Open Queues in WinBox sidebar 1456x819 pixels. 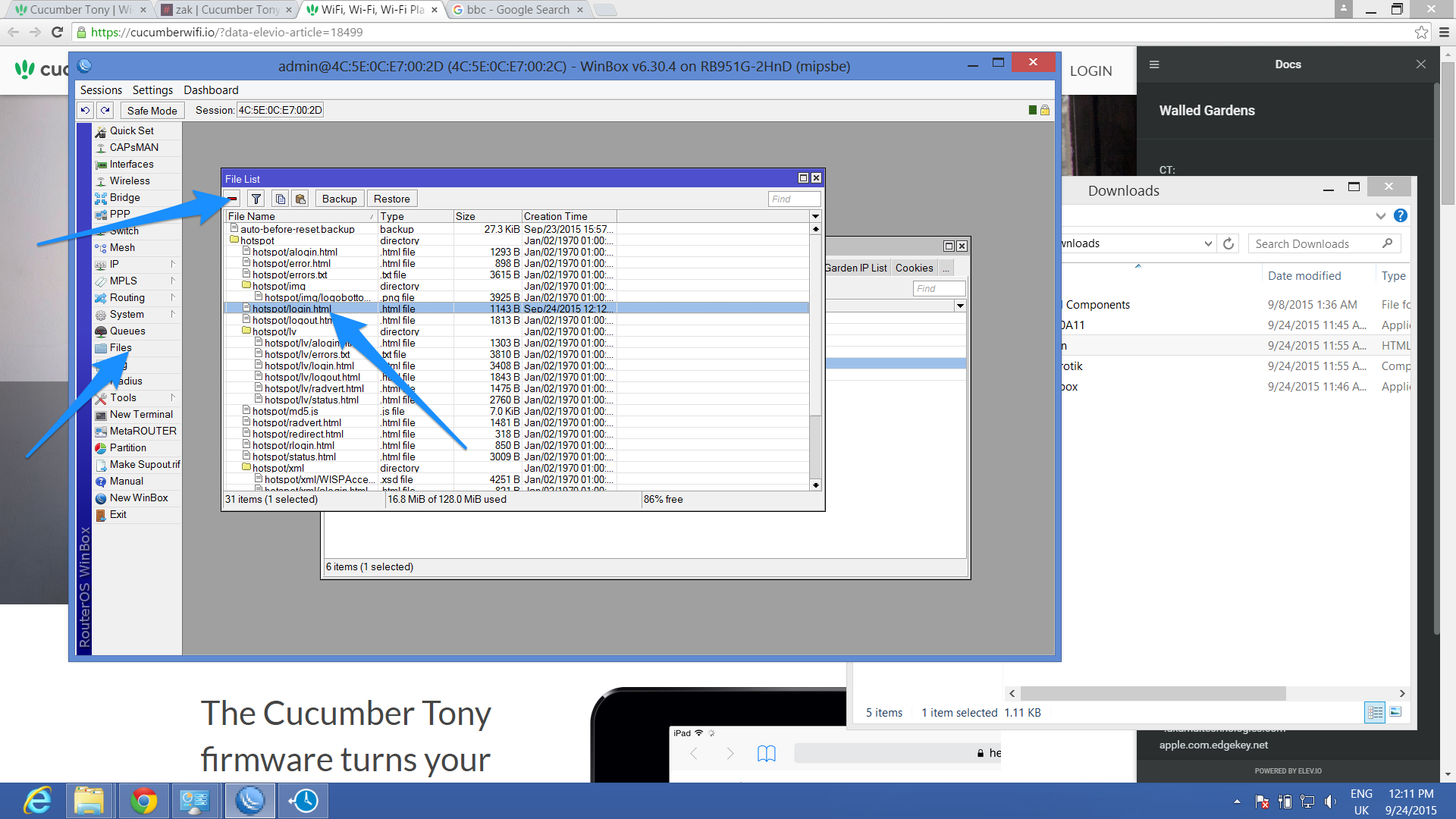127,331
